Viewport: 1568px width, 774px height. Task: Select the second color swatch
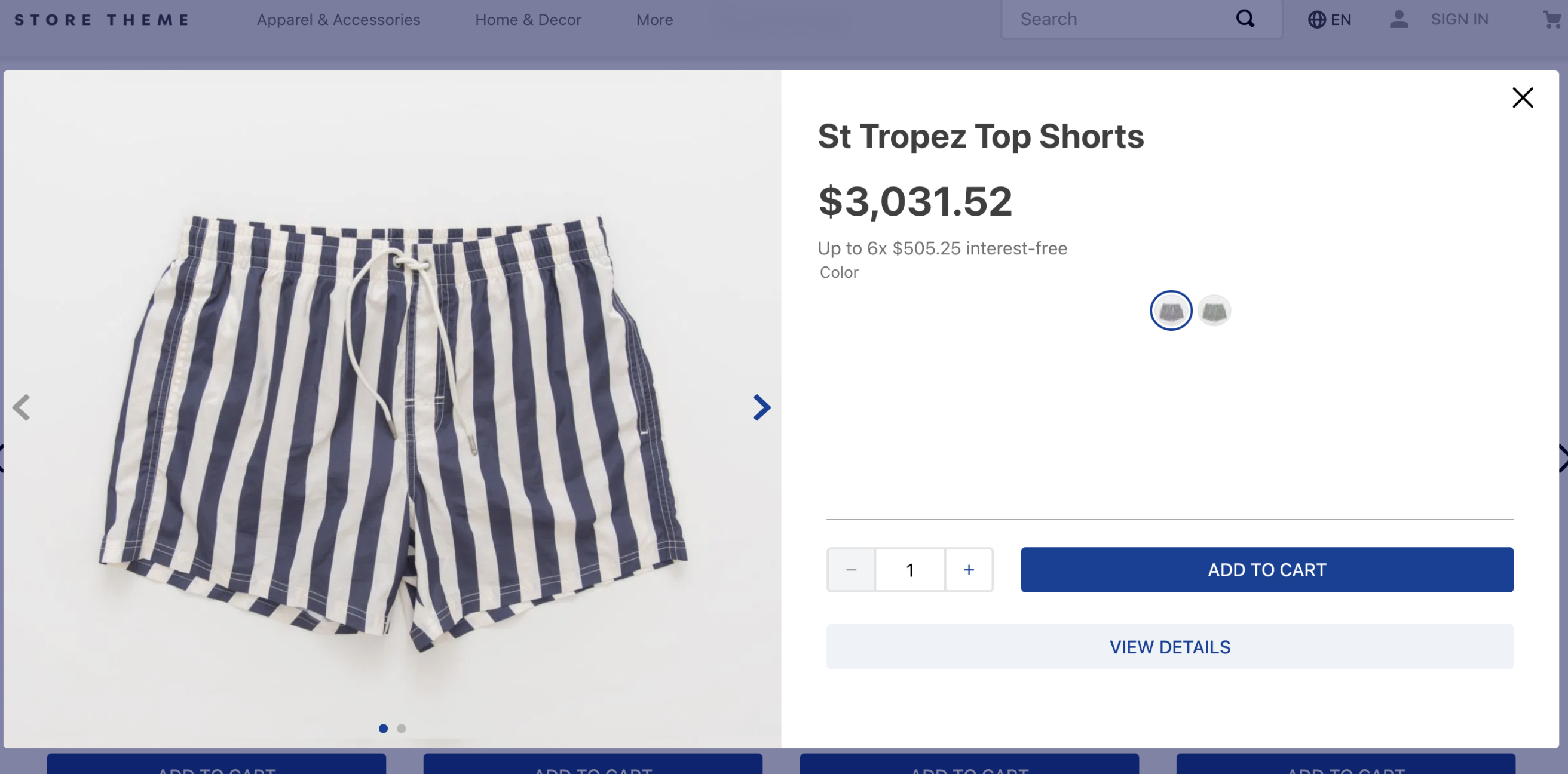1214,311
